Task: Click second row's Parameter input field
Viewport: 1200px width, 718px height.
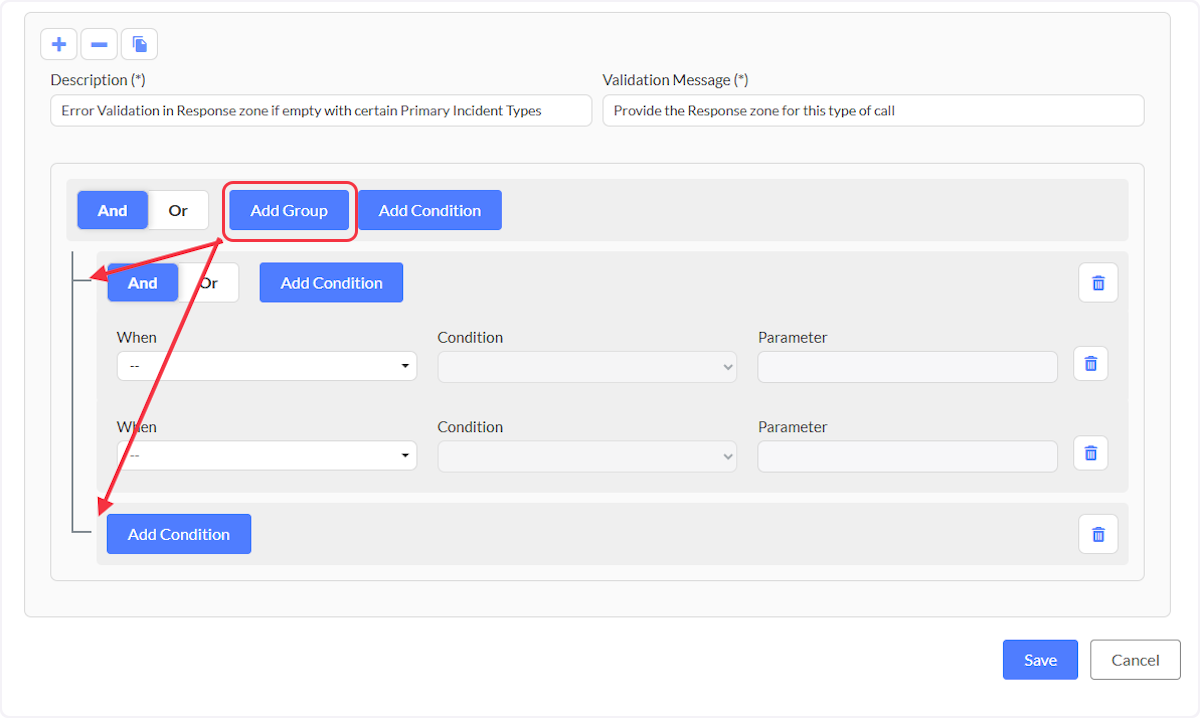Action: [x=907, y=456]
